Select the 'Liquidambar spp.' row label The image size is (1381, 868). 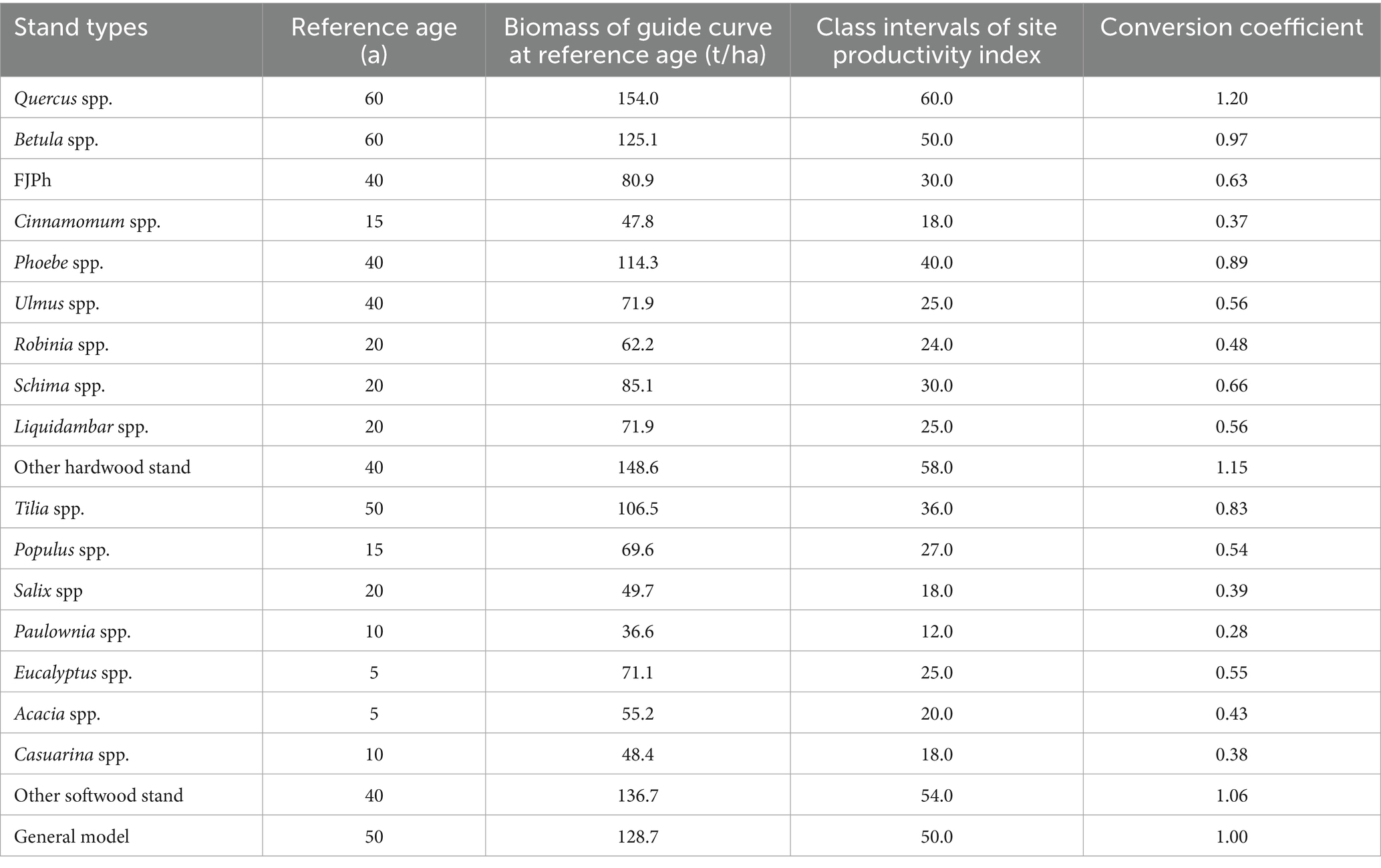(81, 426)
